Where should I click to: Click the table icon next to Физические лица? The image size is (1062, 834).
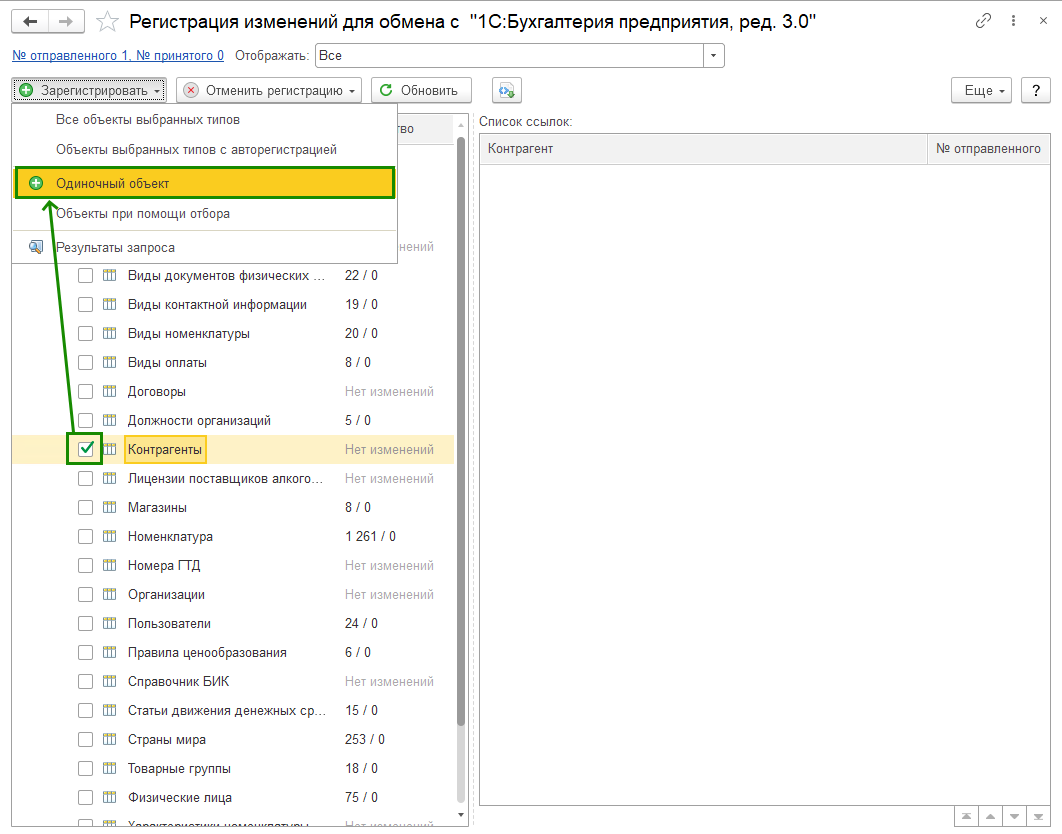pos(110,797)
